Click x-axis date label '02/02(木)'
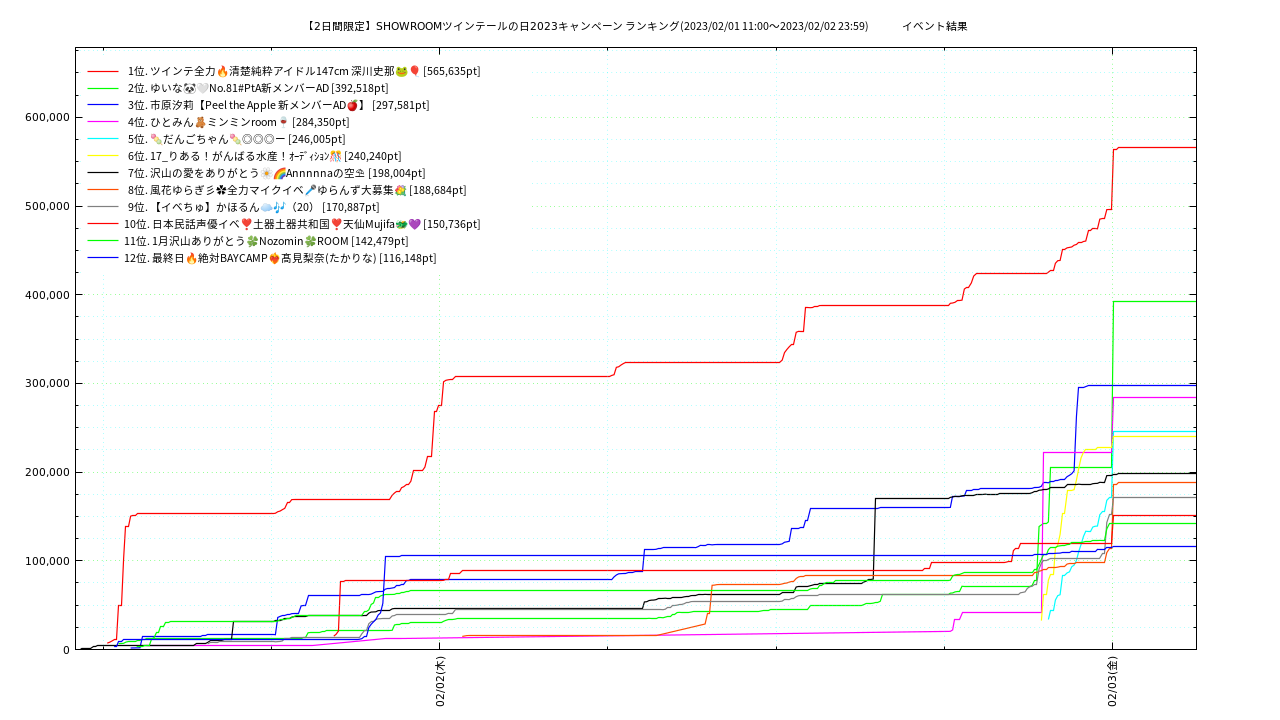The width and height of the screenshot is (1280, 720). tap(440, 682)
